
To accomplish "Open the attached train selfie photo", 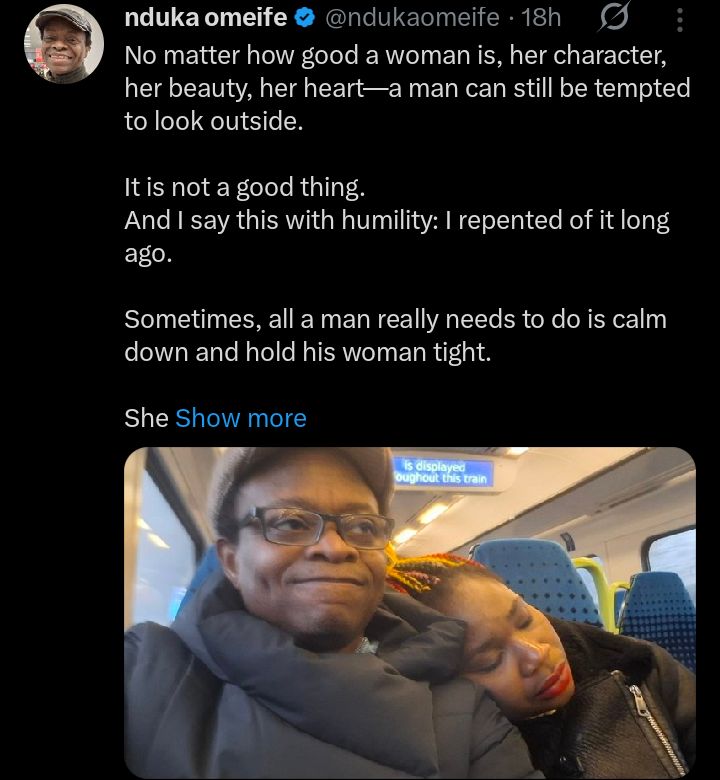I will pyautogui.click(x=410, y=613).
